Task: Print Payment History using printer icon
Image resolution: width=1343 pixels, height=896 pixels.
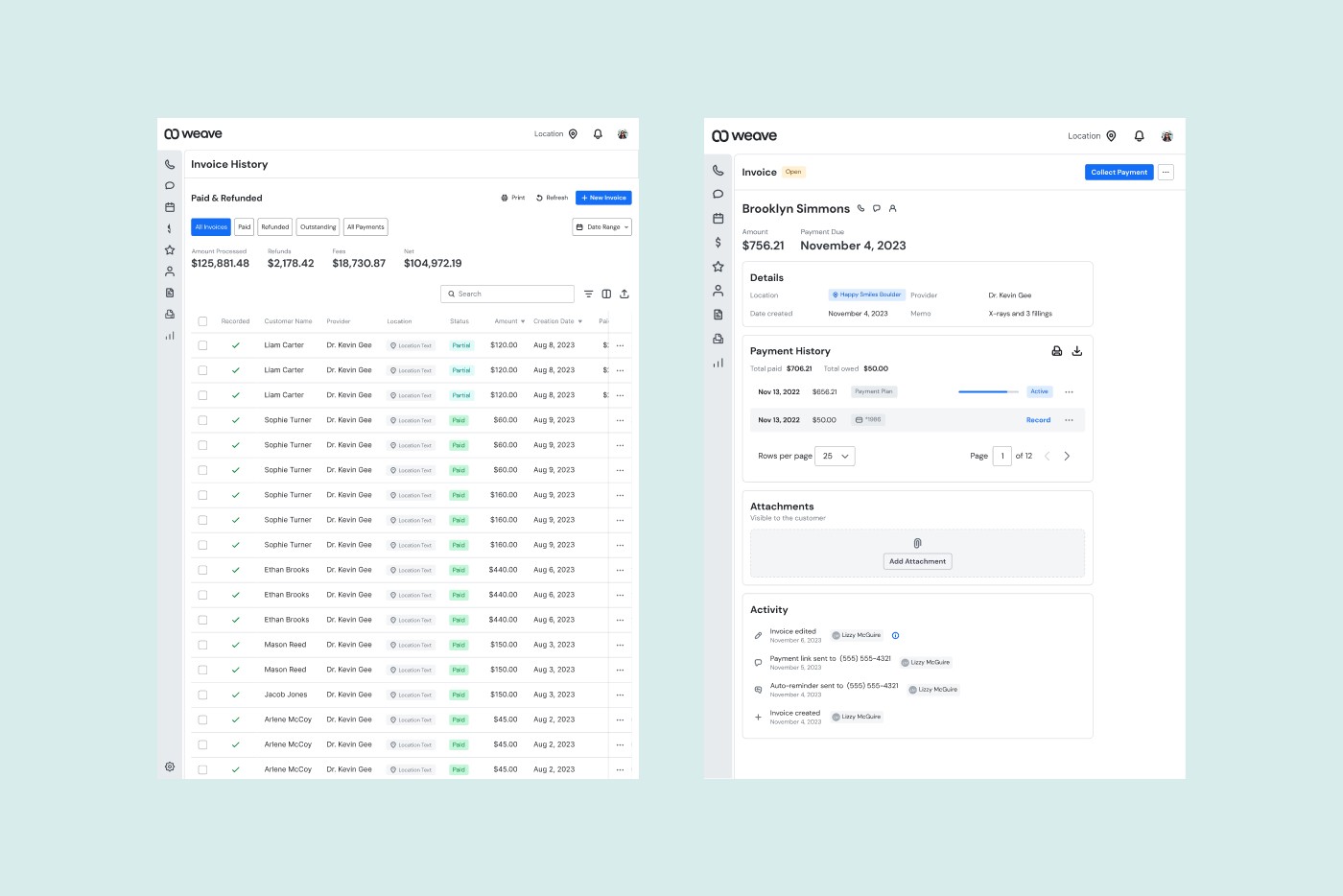Action: coord(1057,351)
